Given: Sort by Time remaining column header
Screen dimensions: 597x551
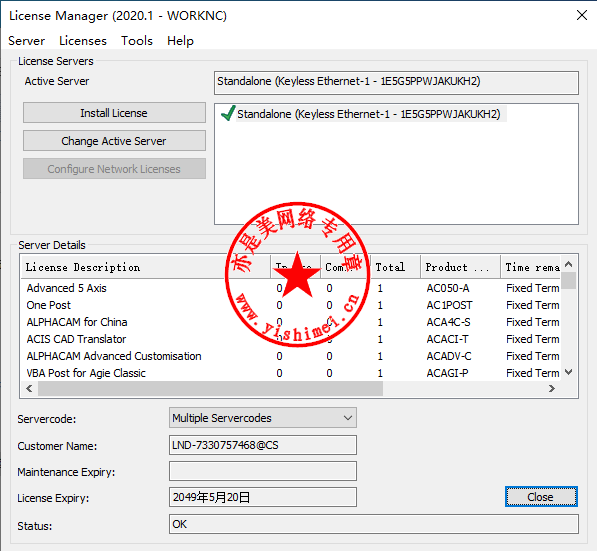Looking at the screenshot, I should 531,267.
